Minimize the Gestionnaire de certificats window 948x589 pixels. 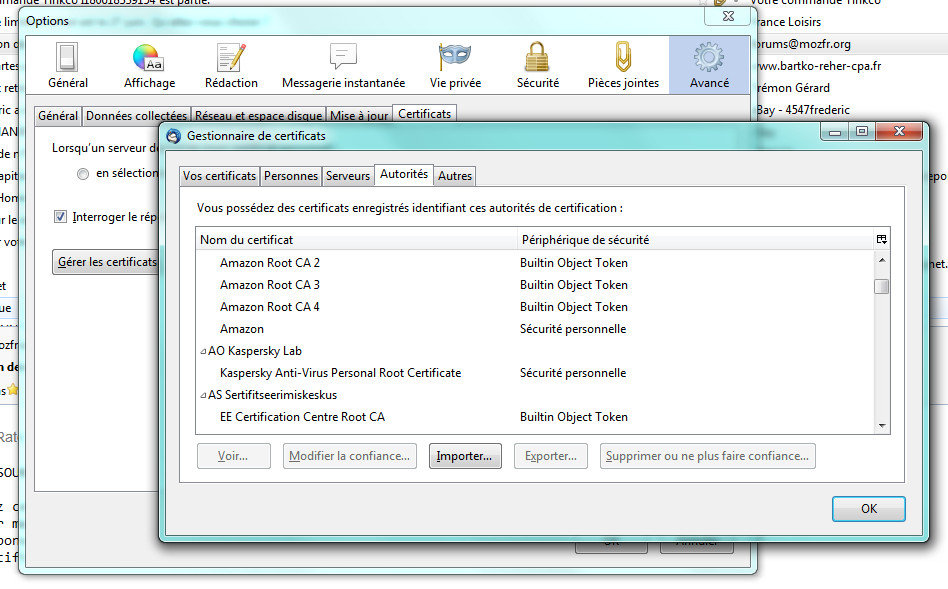click(835, 131)
